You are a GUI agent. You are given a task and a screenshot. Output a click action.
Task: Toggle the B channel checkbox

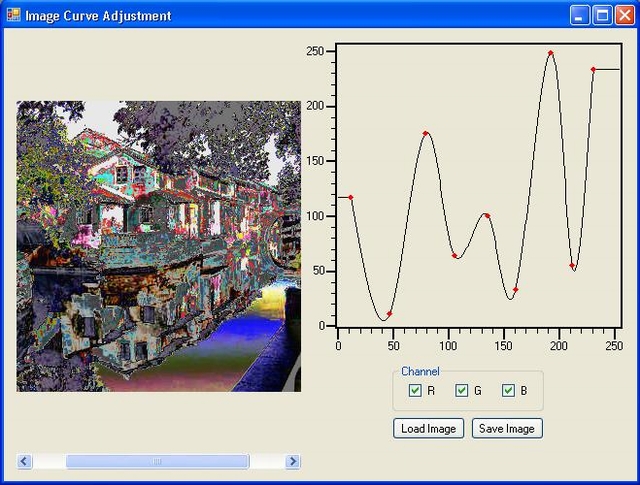tap(508, 390)
